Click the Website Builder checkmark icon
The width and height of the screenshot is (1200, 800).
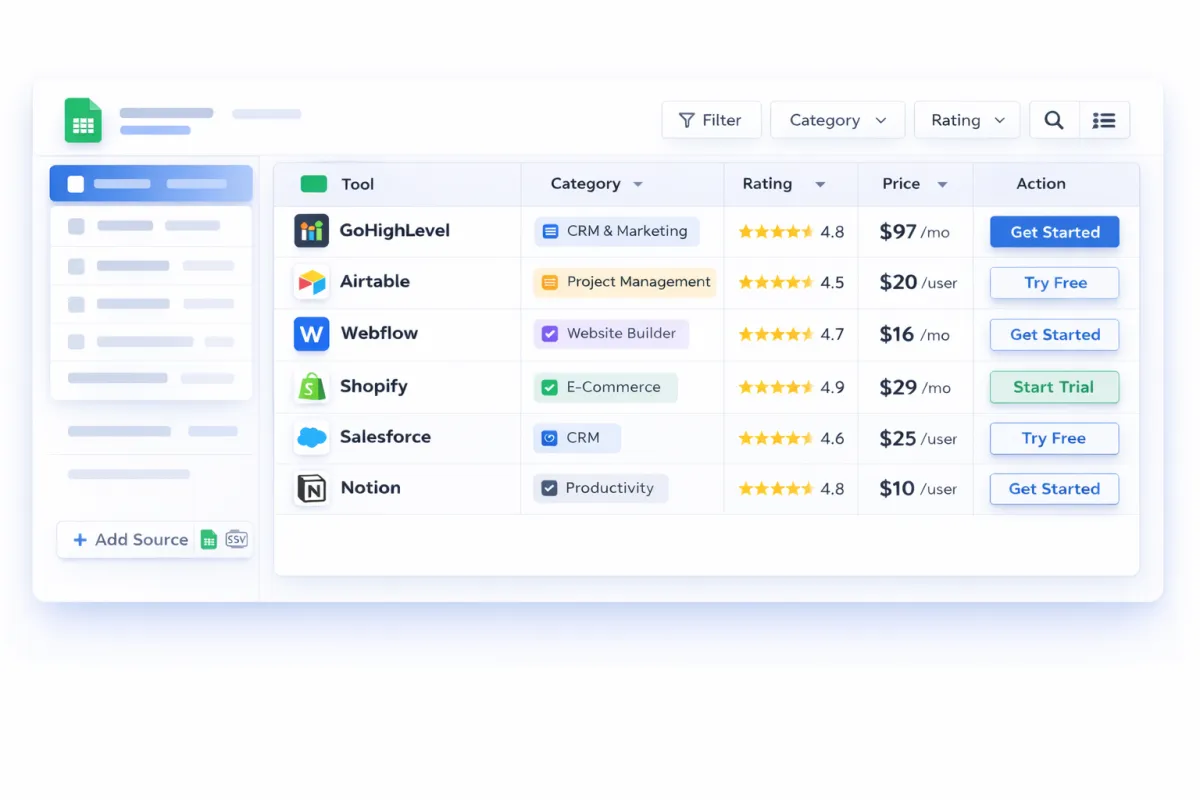pyautogui.click(x=549, y=334)
